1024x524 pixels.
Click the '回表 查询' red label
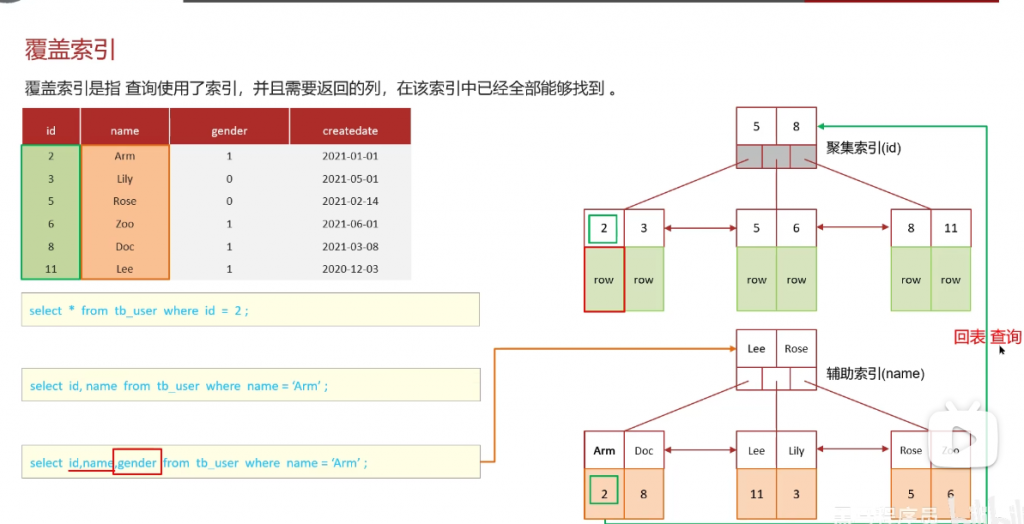click(x=987, y=337)
